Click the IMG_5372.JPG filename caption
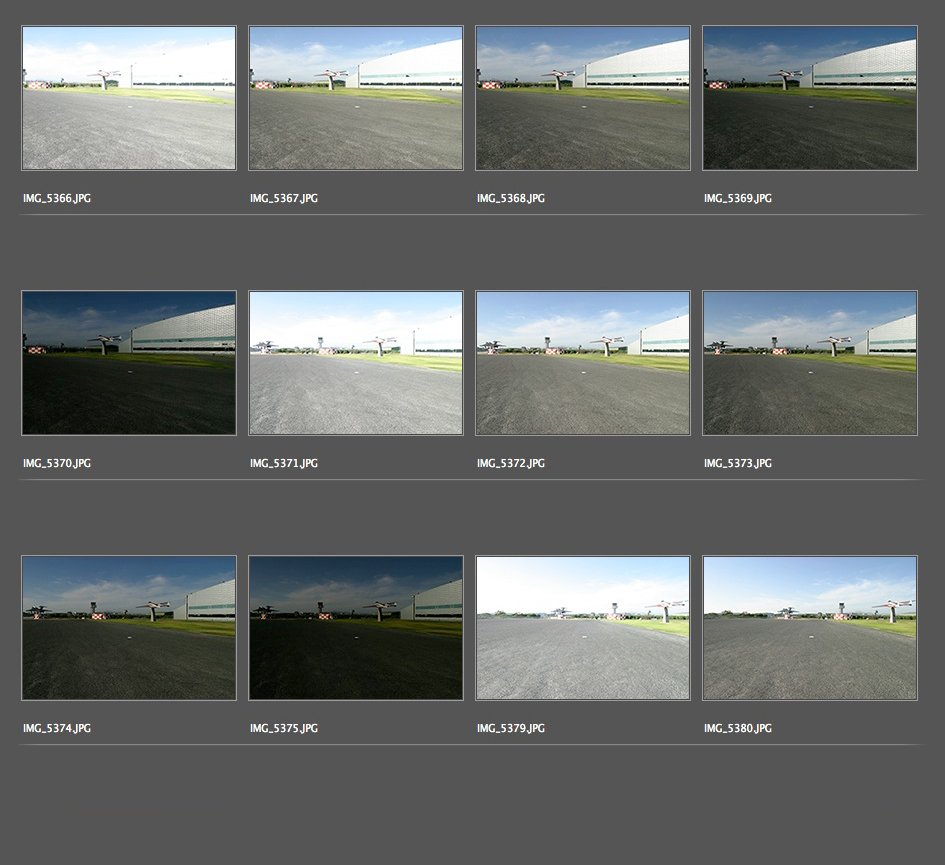Screen dimensions: 945x865 511,464
